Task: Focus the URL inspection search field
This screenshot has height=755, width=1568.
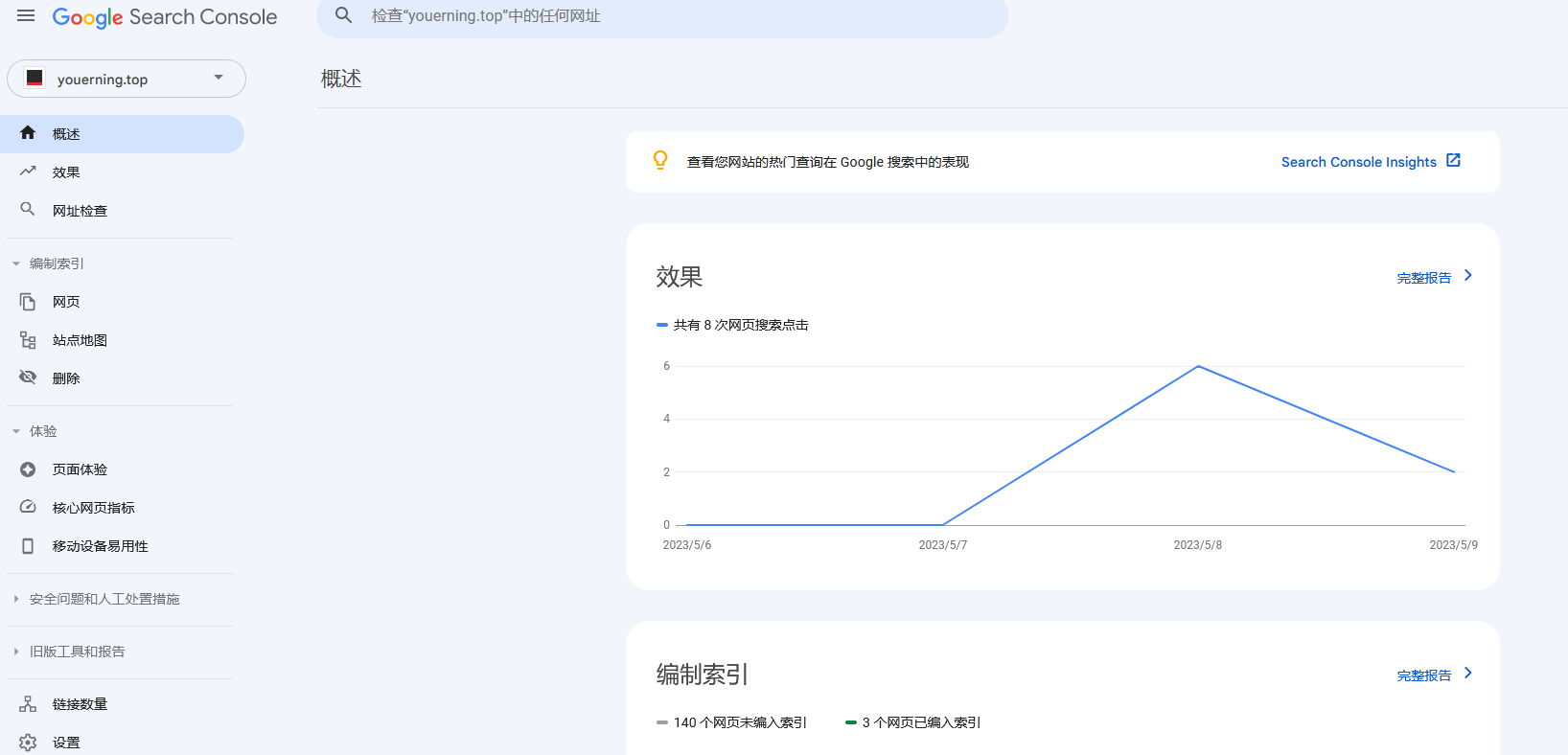Action: coord(662,16)
